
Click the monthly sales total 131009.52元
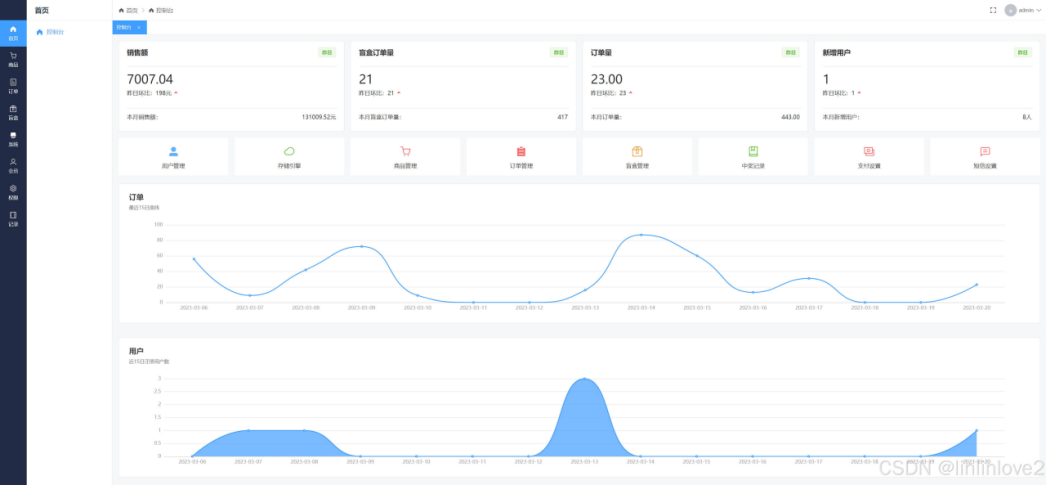click(319, 117)
